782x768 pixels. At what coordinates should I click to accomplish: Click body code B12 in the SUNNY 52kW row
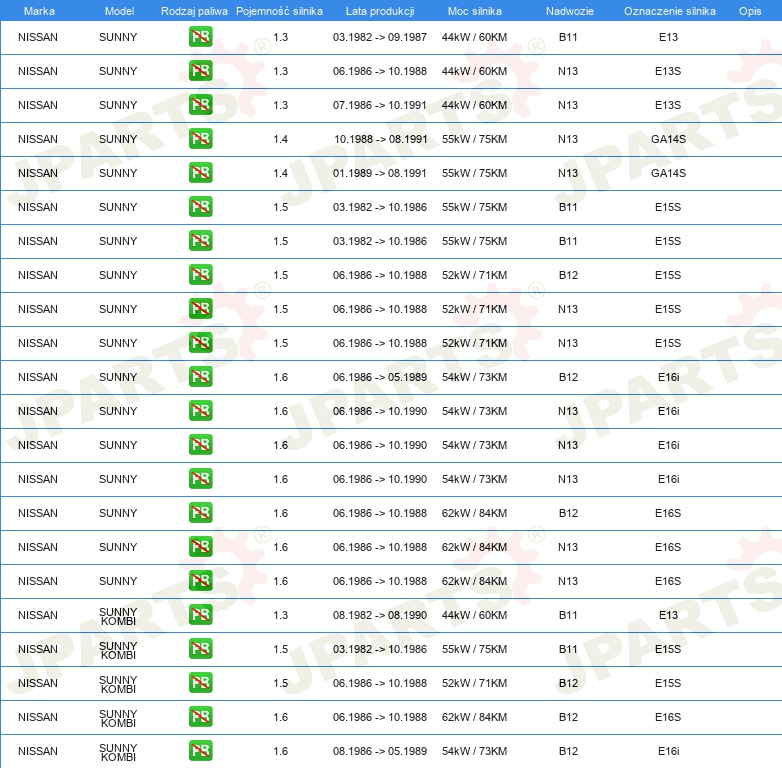tap(568, 275)
